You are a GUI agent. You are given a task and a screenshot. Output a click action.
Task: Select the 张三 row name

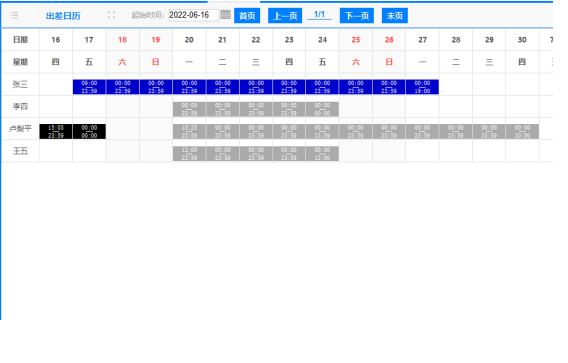point(20,84)
